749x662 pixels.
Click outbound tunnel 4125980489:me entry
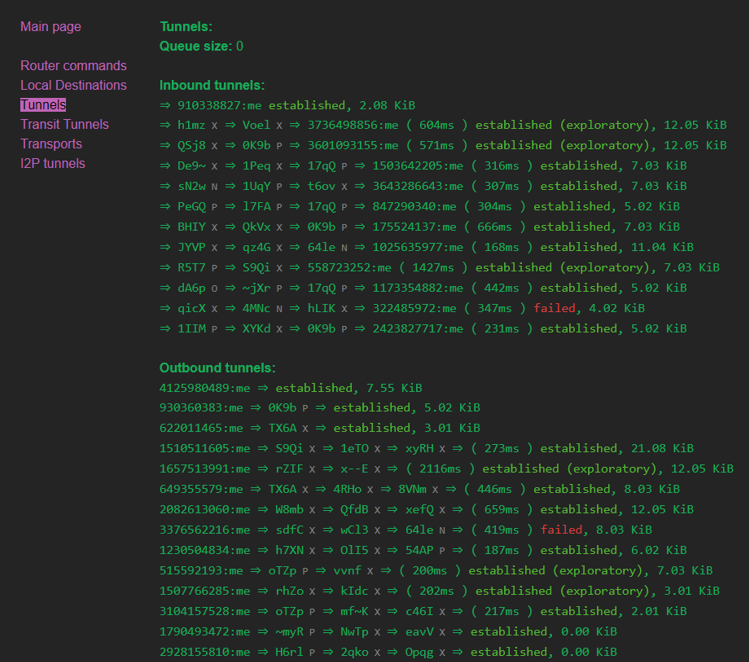click(291, 388)
